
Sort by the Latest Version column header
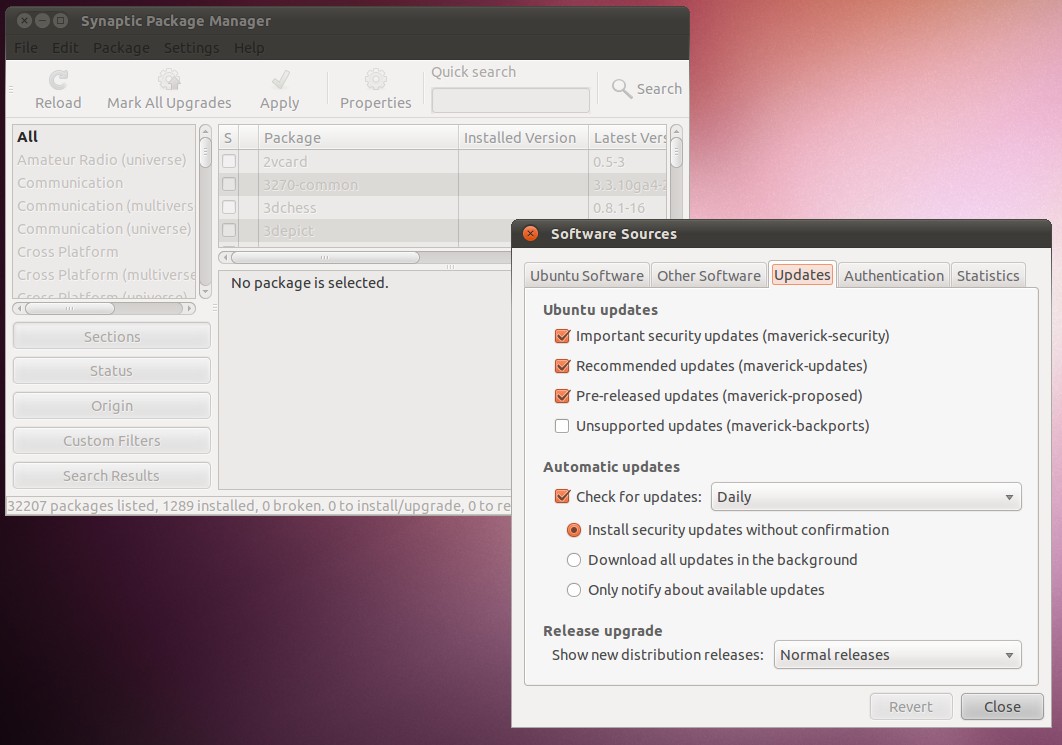click(628, 137)
